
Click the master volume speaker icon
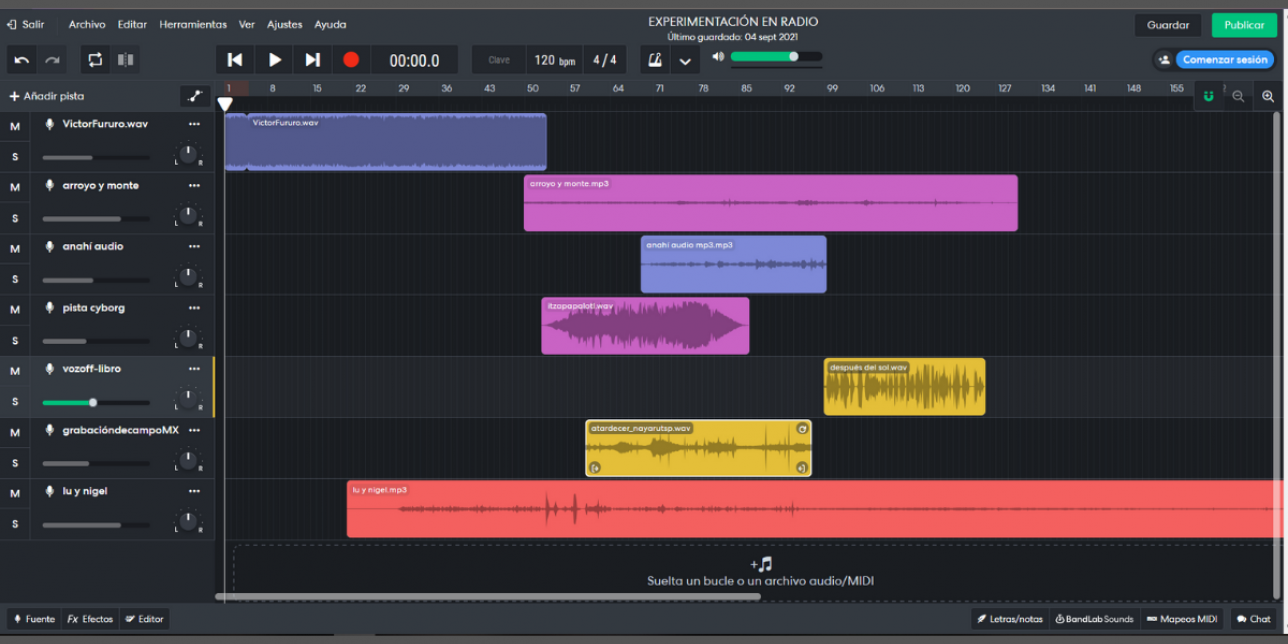[717, 56]
